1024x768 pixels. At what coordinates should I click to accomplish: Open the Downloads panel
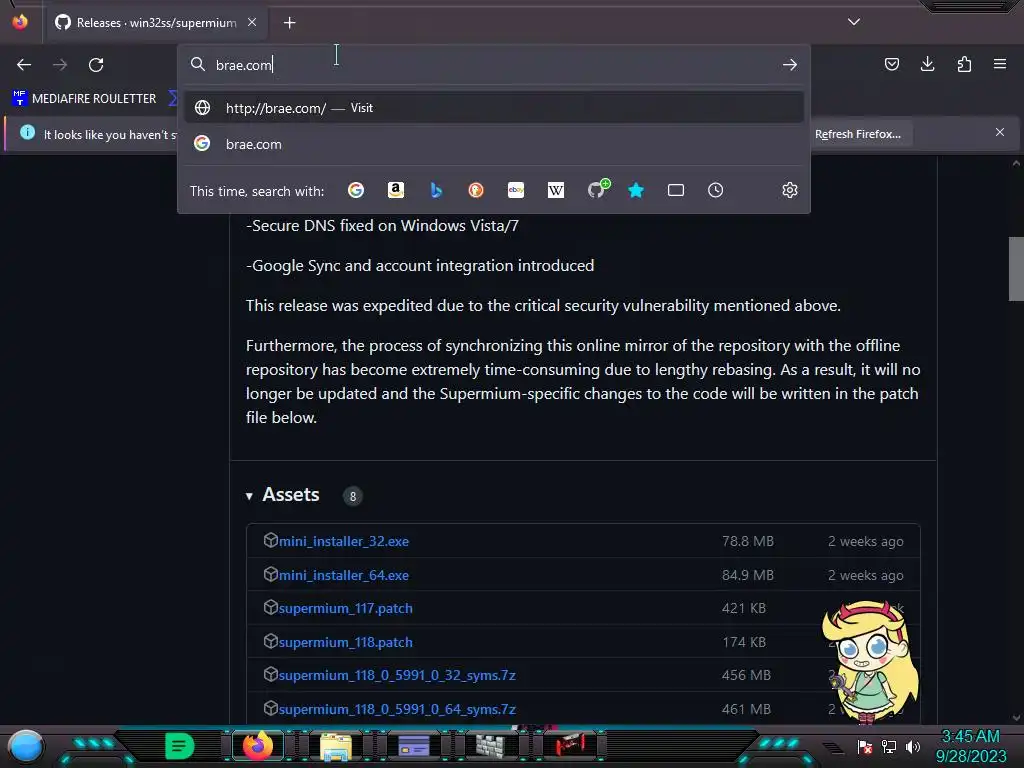pos(927,64)
